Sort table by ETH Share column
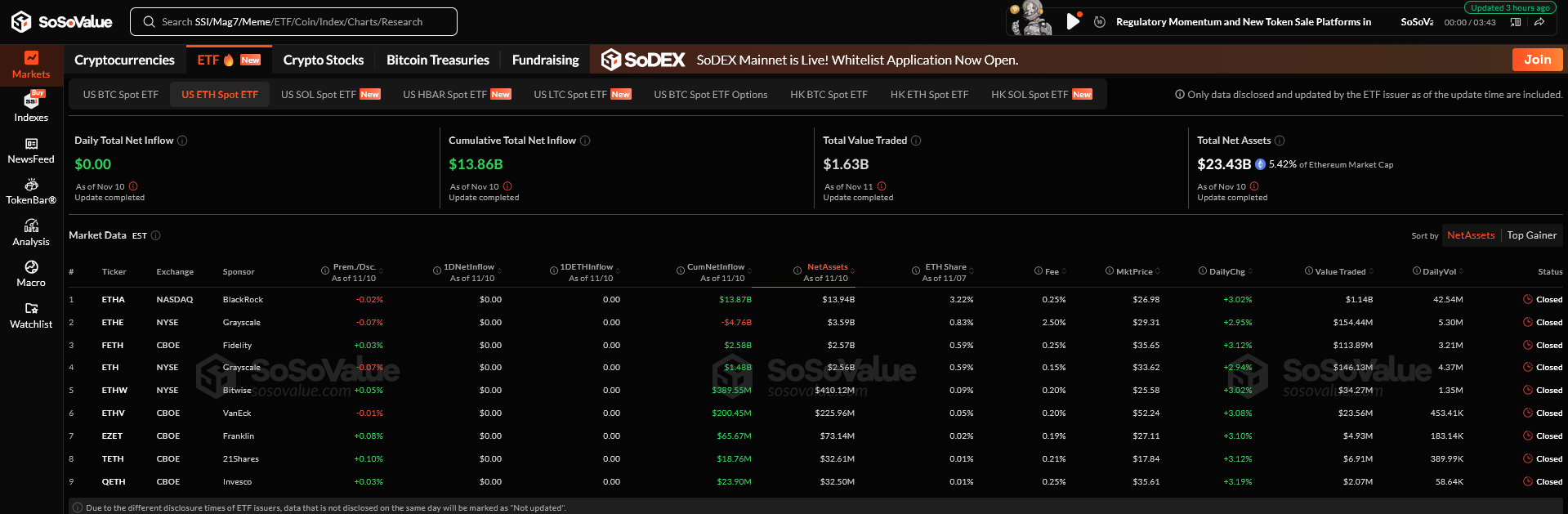The width and height of the screenshot is (1568, 514). click(972, 271)
